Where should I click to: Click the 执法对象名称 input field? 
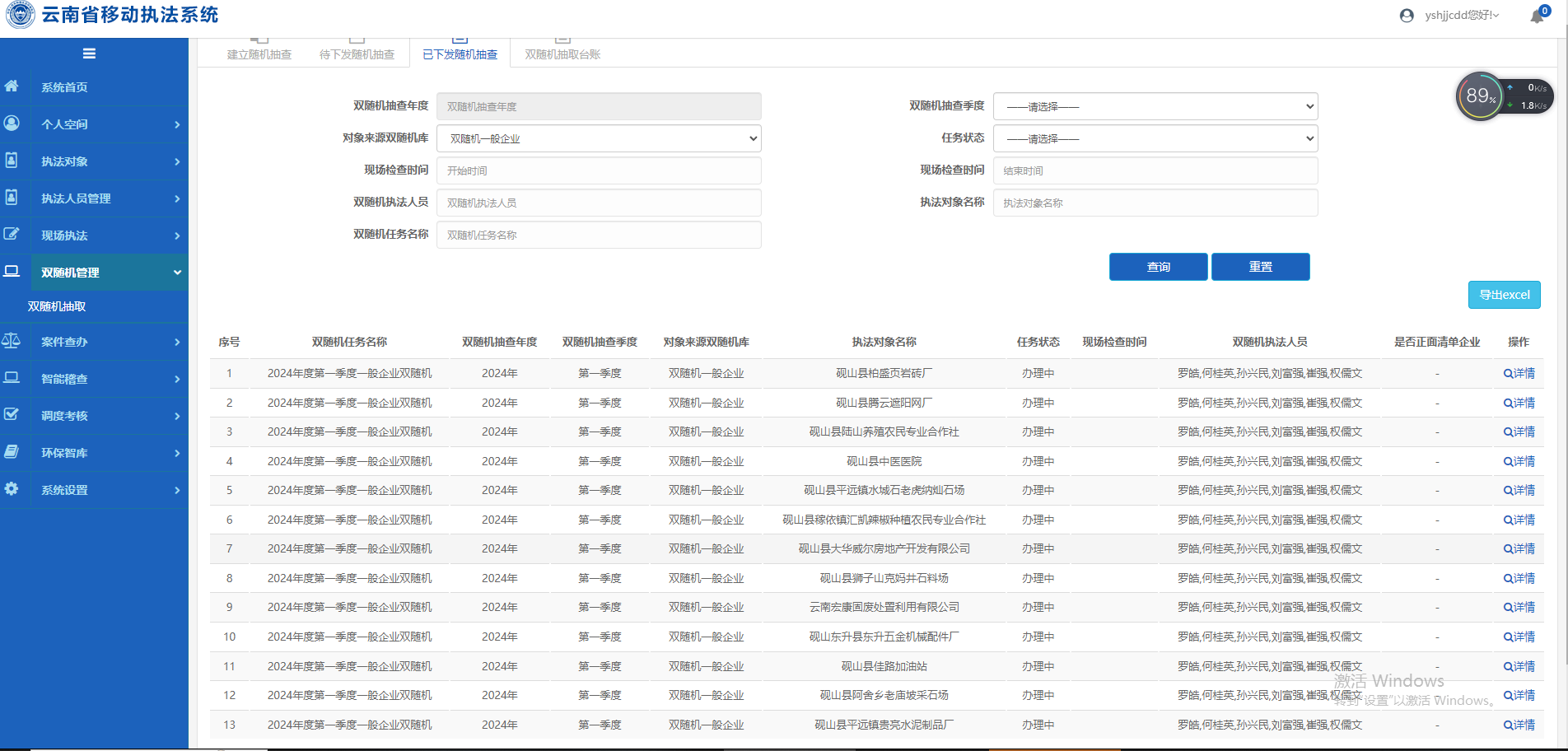point(1155,203)
